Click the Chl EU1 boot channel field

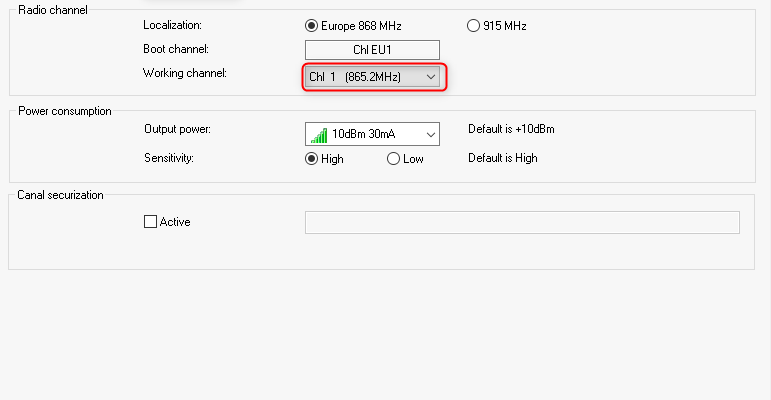(372, 50)
